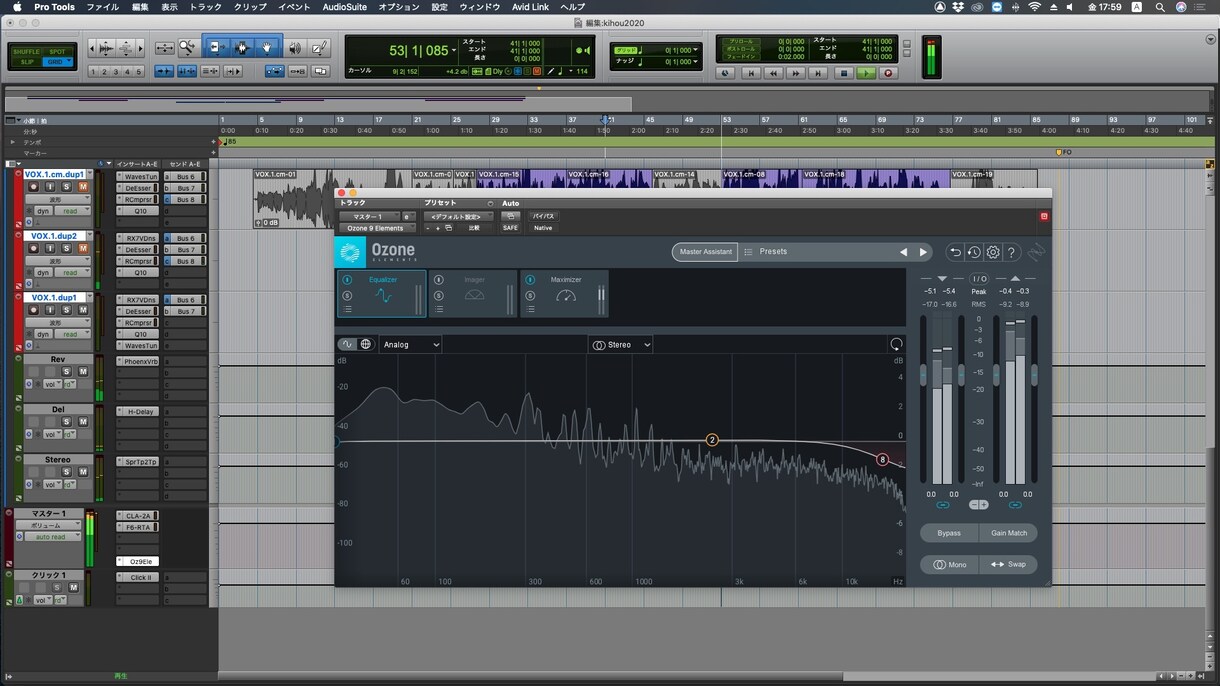Click the Swap channels button
The width and height of the screenshot is (1220, 686).
1009,564
